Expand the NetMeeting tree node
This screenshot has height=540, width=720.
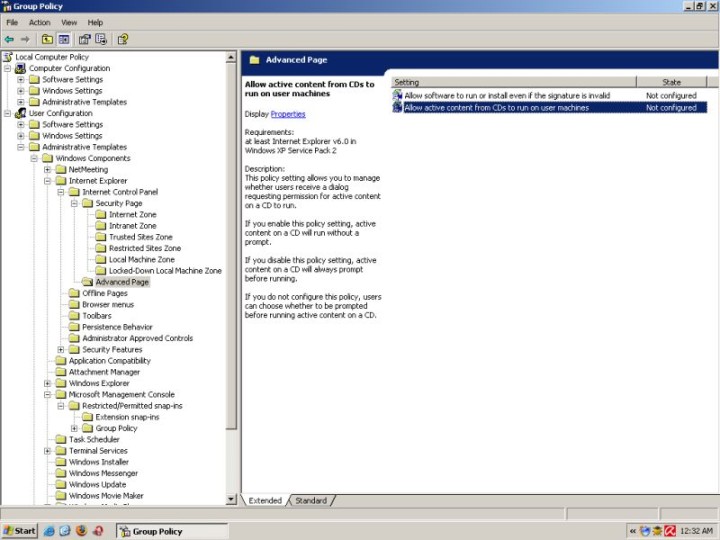[47, 170]
